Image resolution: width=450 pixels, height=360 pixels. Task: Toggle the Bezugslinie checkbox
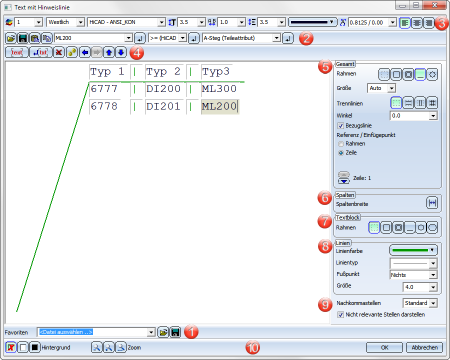[x=340, y=126]
